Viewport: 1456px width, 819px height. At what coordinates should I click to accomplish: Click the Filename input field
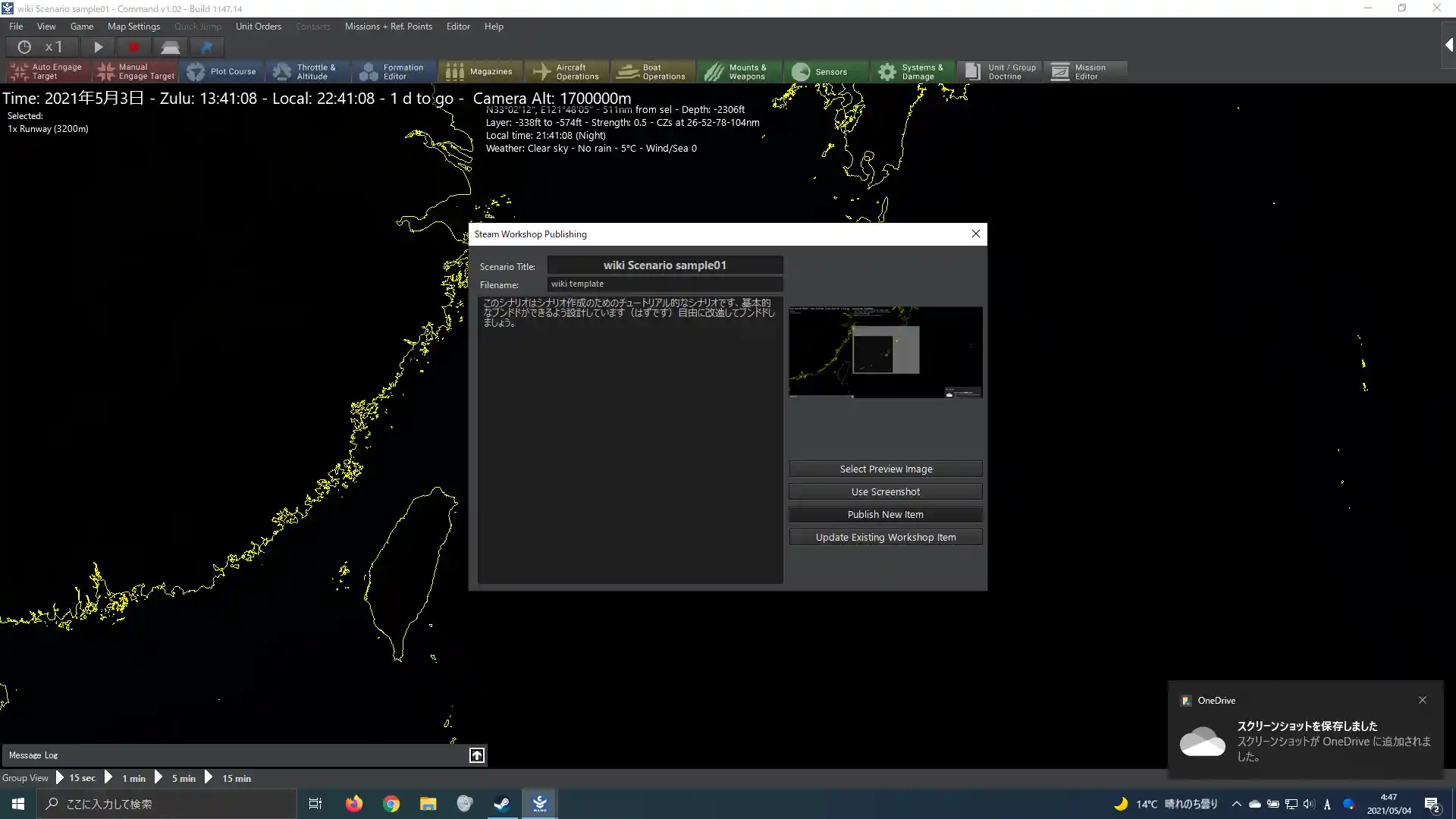click(664, 284)
